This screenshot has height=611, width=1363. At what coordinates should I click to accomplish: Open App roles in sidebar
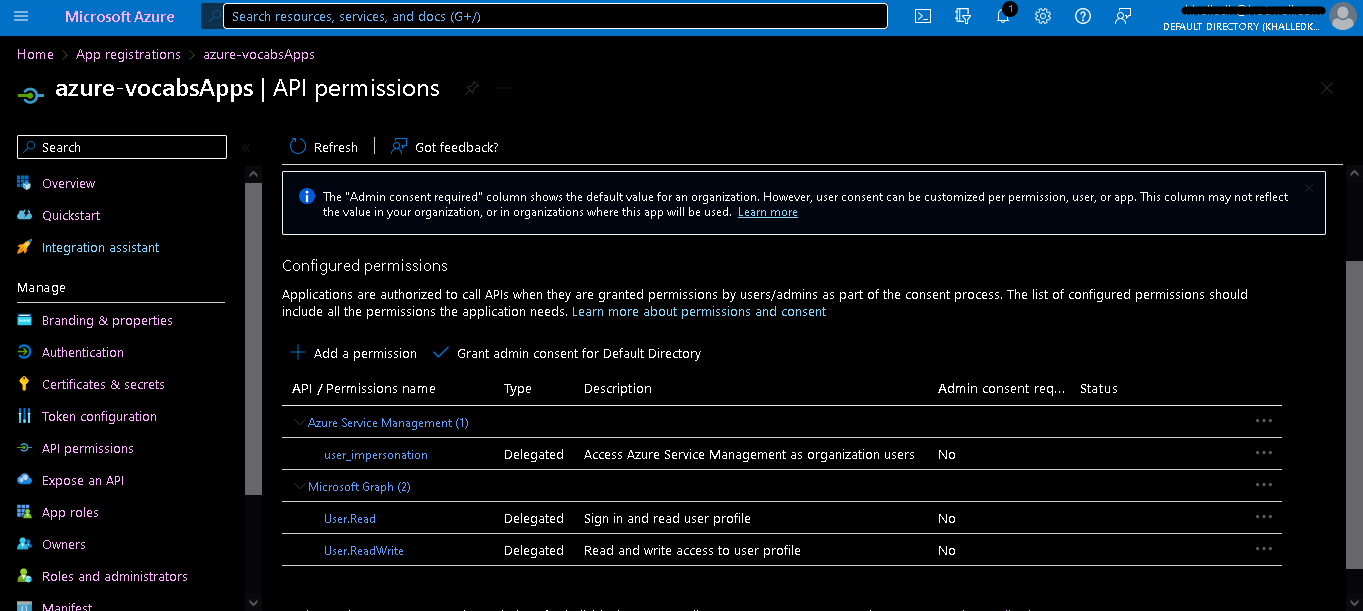pyautogui.click(x=70, y=512)
